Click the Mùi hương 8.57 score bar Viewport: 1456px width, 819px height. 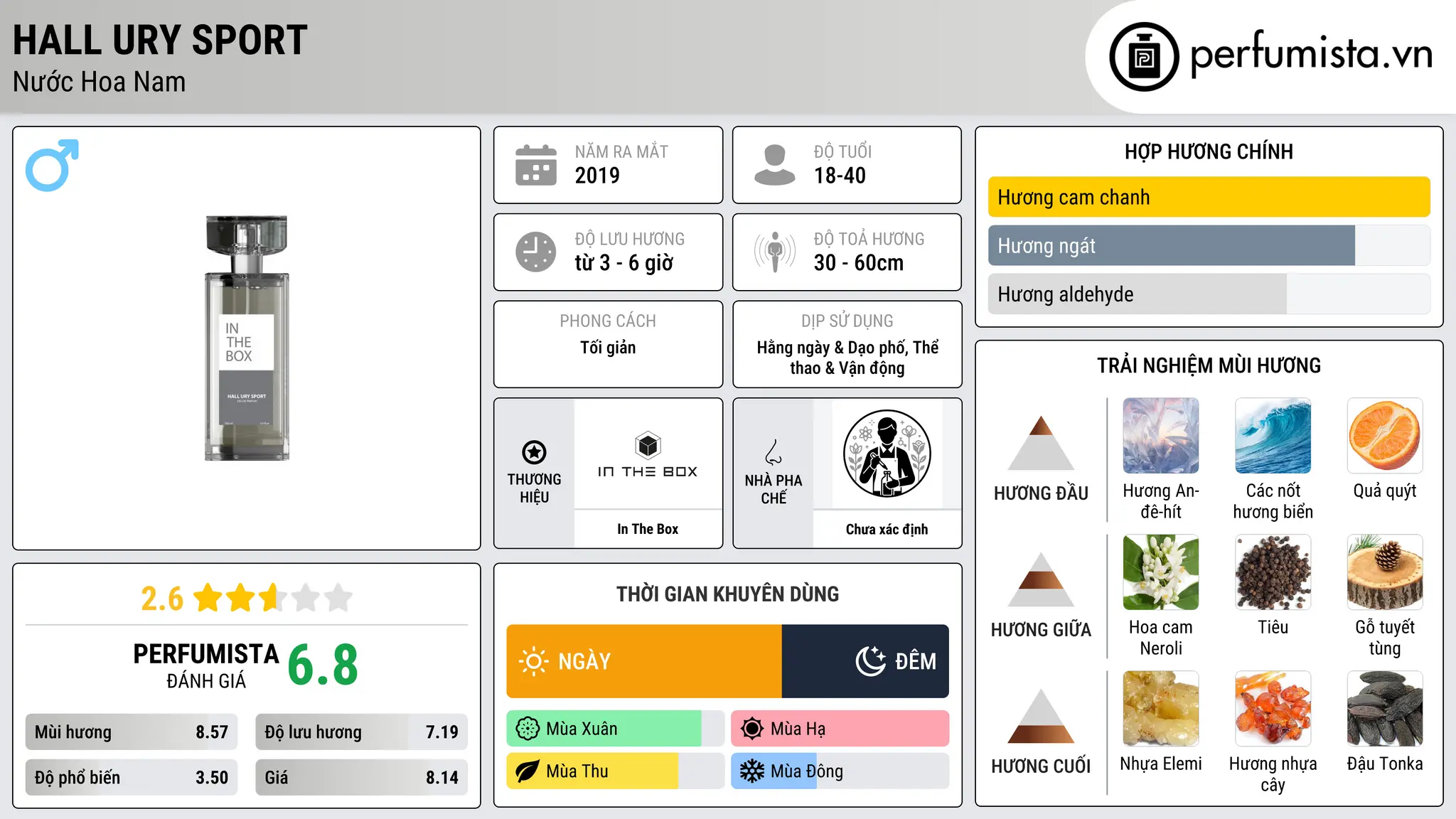click(x=132, y=732)
